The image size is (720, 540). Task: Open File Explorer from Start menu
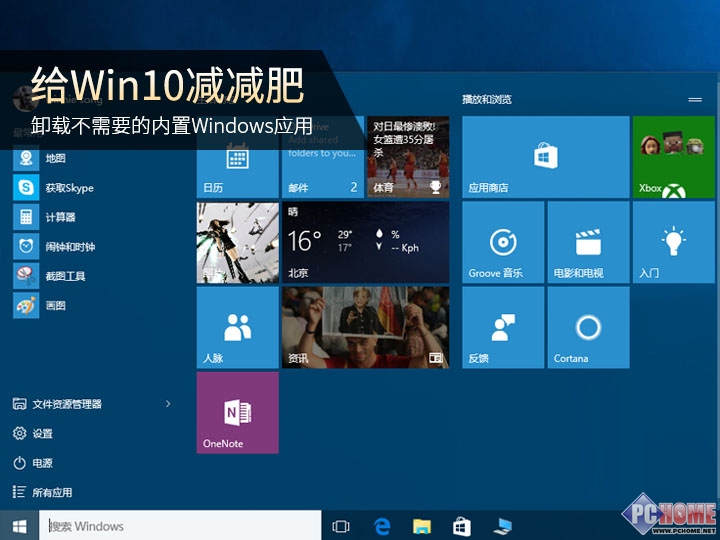(x=67, y=404)
